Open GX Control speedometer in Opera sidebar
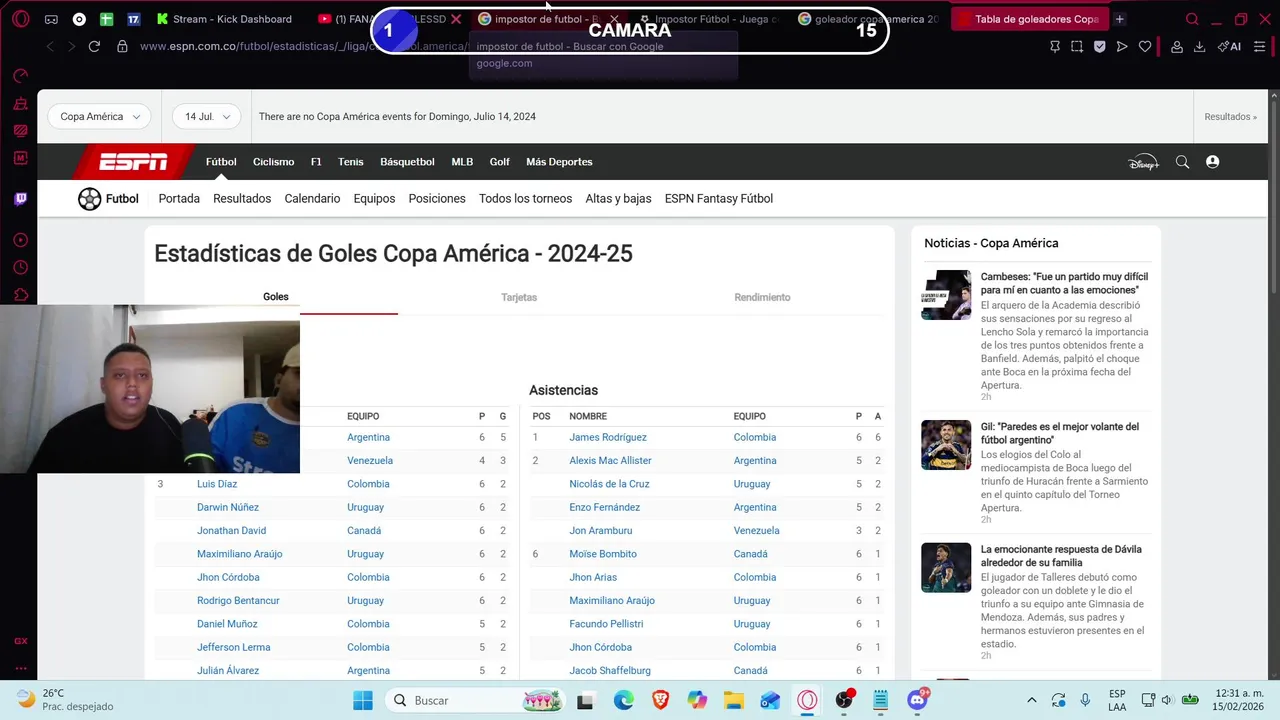The height and width of the screenshot is (720, 1280). pos(20,76)
